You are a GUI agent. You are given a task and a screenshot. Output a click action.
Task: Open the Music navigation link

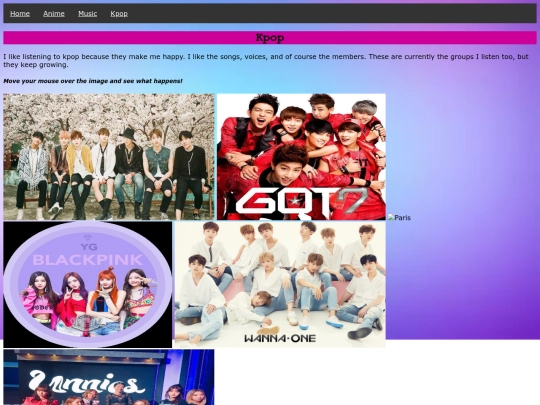(x=87, y=14)
